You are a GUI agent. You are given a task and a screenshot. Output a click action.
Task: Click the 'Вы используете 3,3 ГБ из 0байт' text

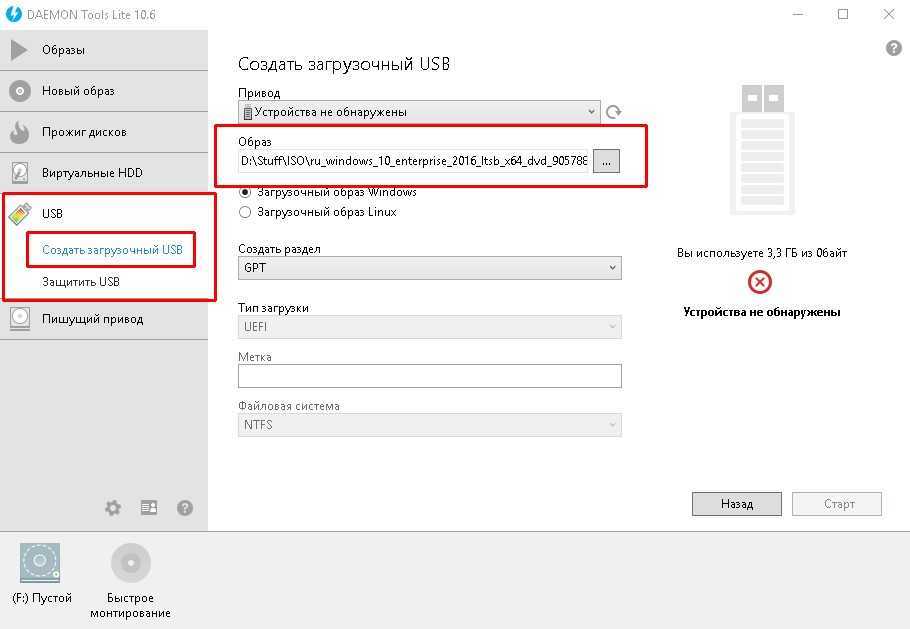tap(761, 253)
